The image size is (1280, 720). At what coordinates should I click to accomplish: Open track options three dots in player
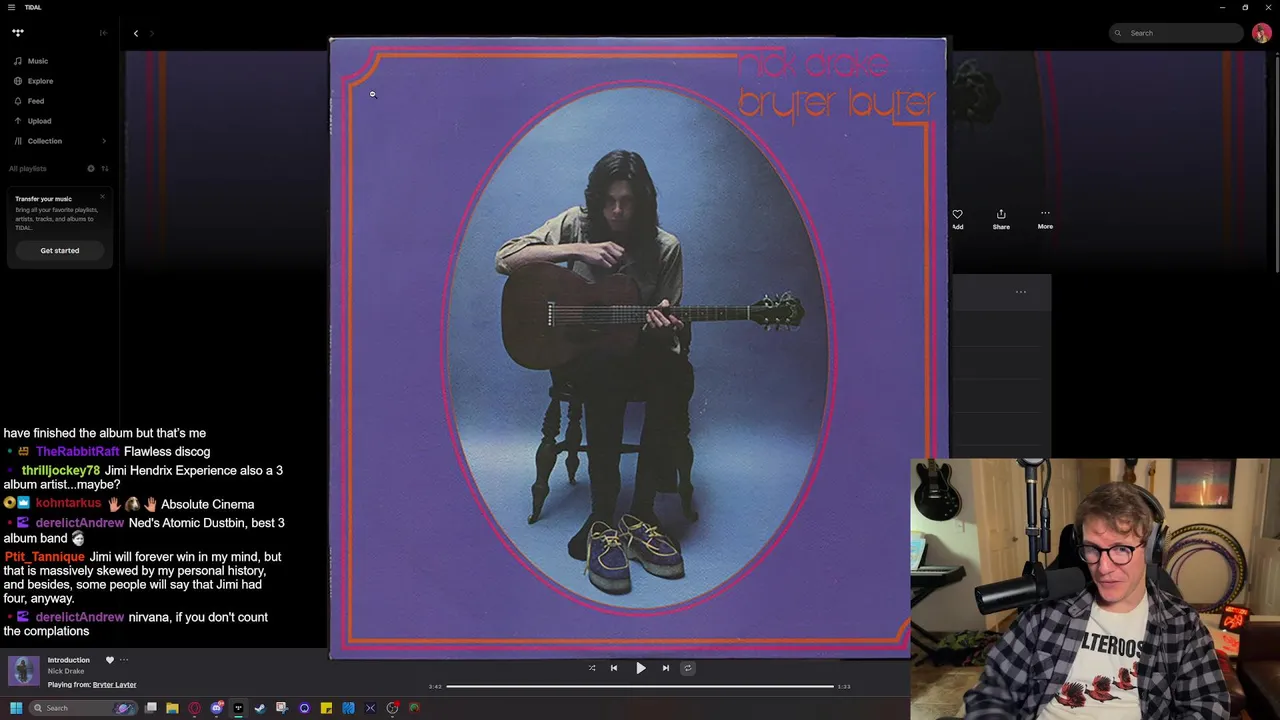point(124,660)
